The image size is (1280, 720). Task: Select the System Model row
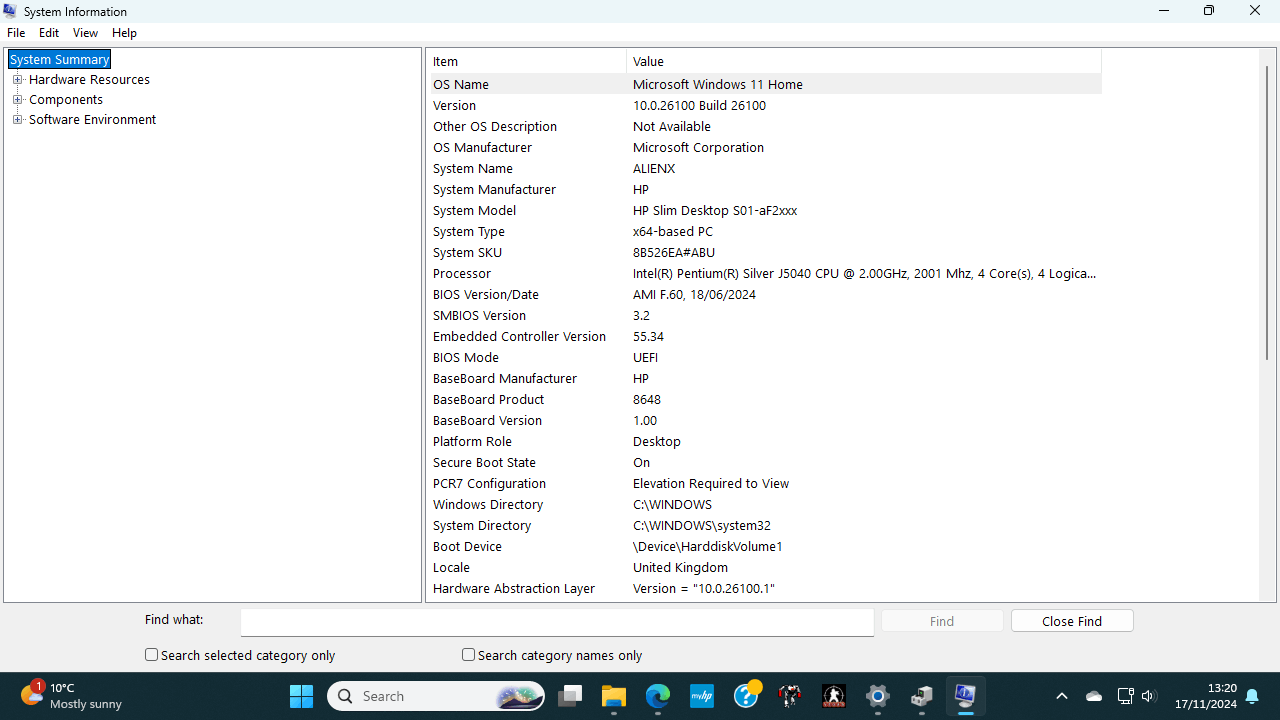(766, 211)
